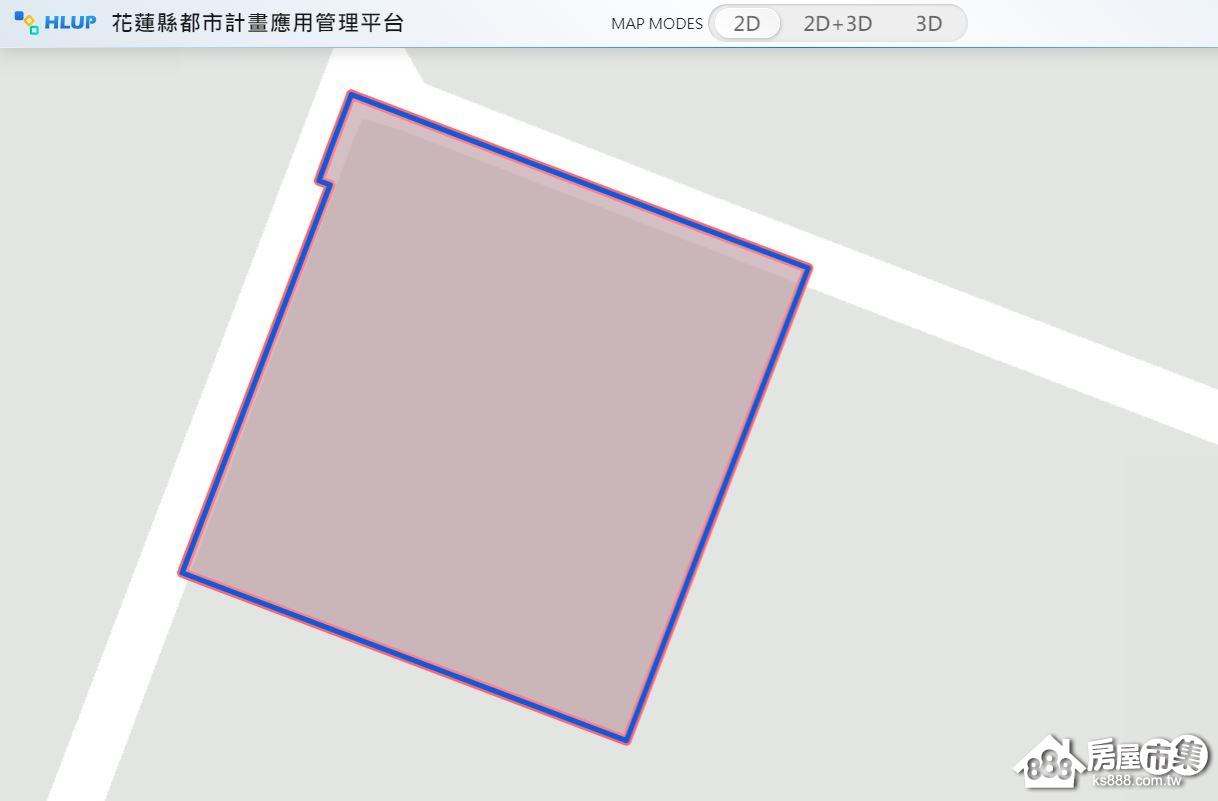The image size is (1218, 801).
Task: Click the MAP MODES label
Action: 656,24
